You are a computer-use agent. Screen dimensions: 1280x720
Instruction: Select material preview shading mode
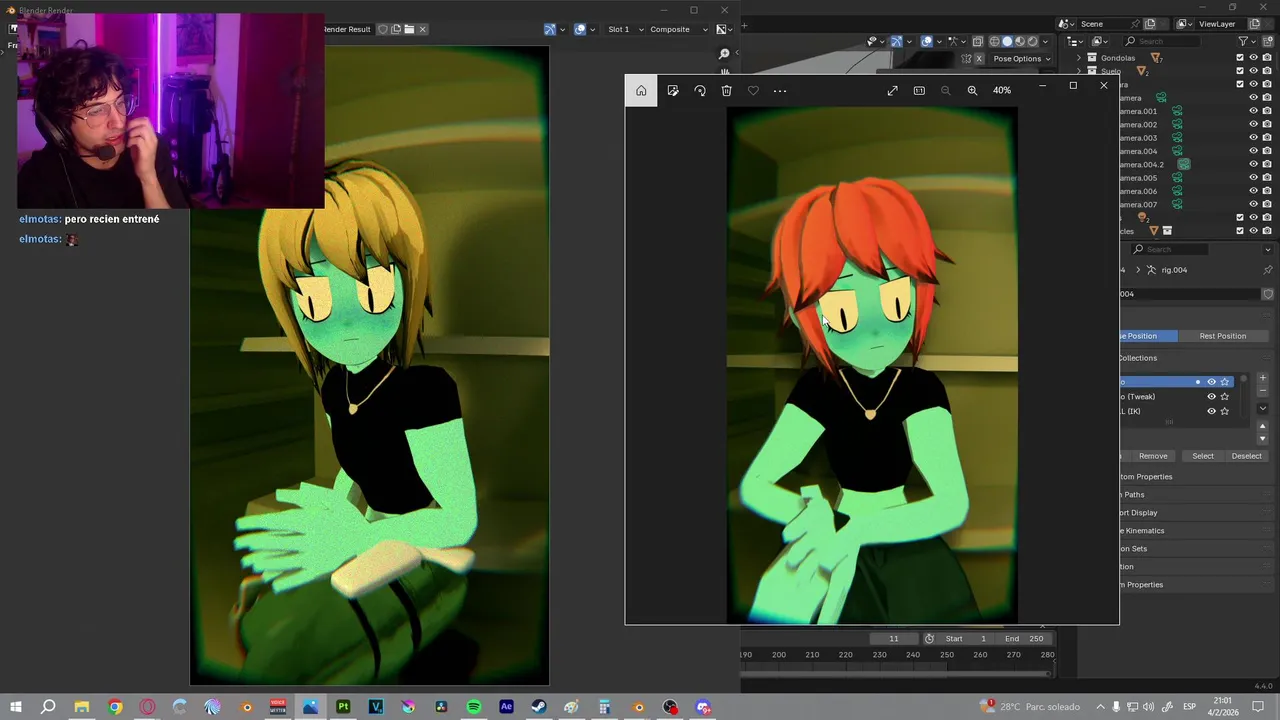1020,41
